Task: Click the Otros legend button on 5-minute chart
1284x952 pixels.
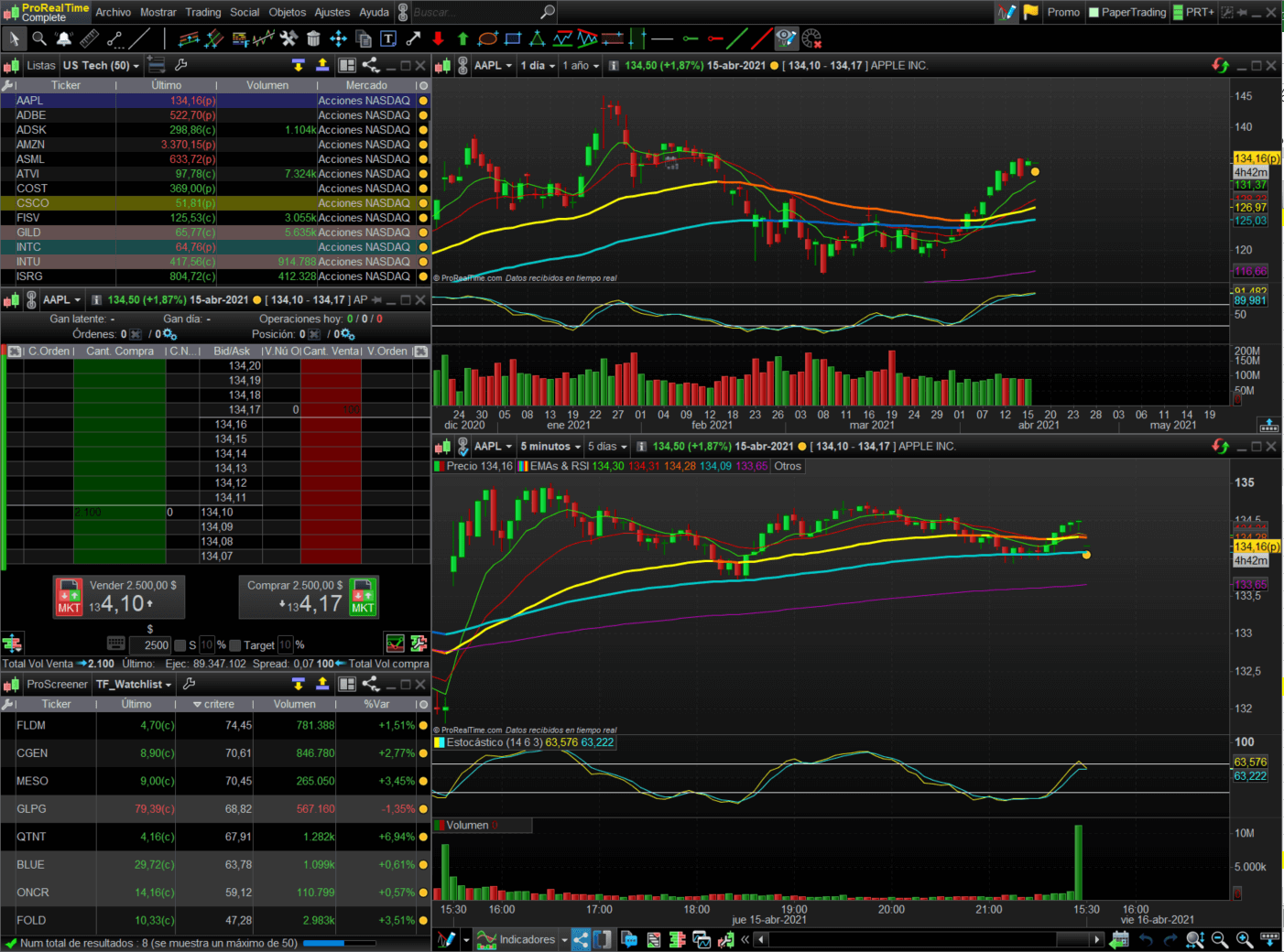Action: point(788,466)
